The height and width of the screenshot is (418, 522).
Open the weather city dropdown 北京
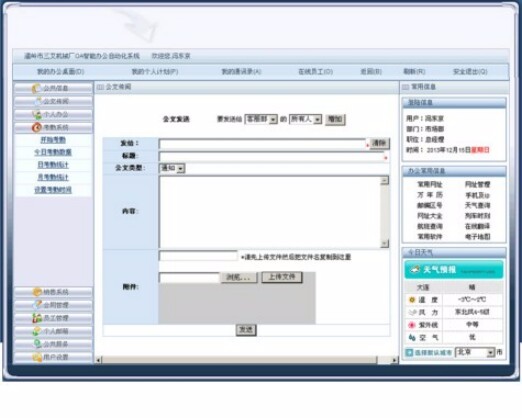point(475,352)
